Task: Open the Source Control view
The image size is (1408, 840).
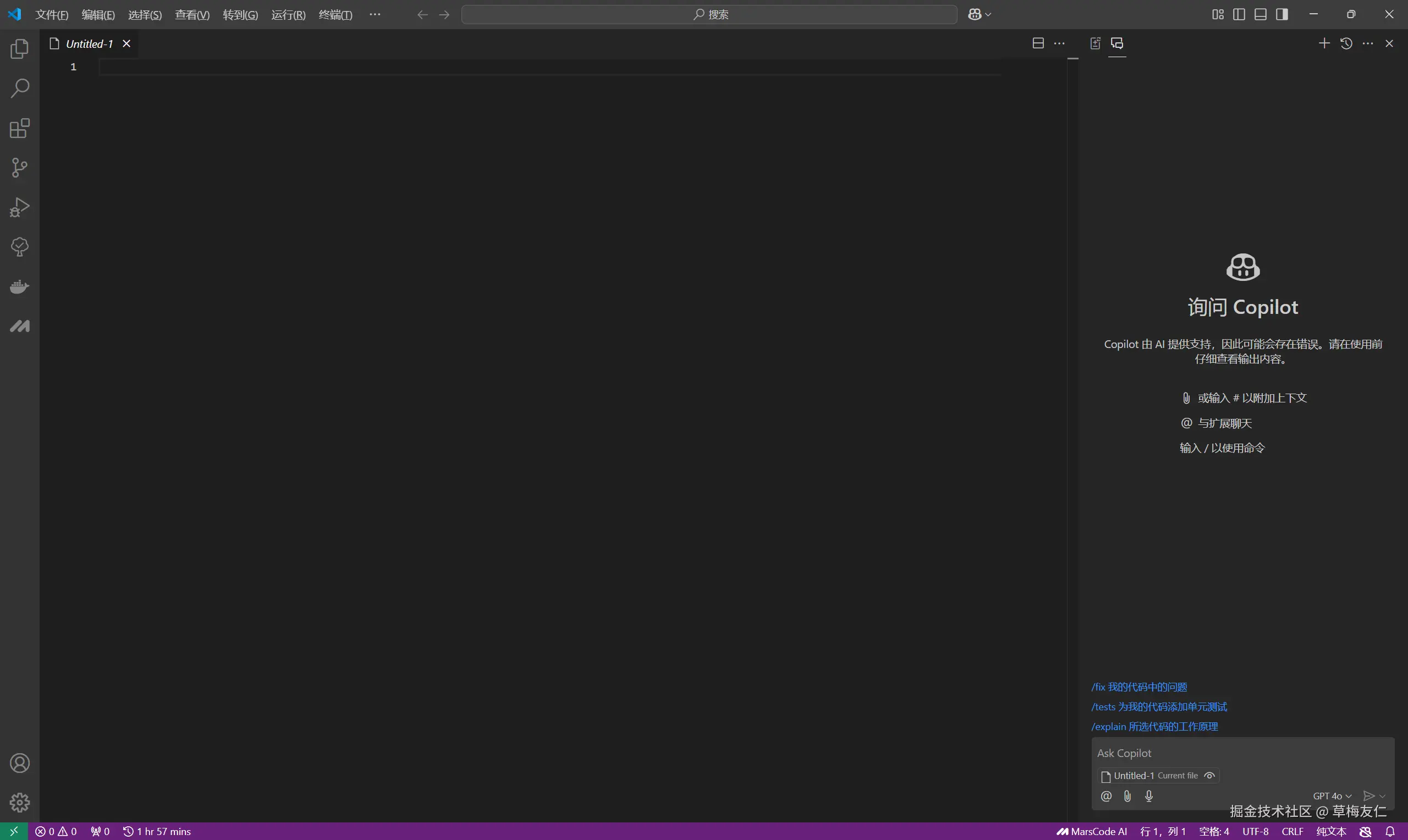Action: [x=20, y=168]
